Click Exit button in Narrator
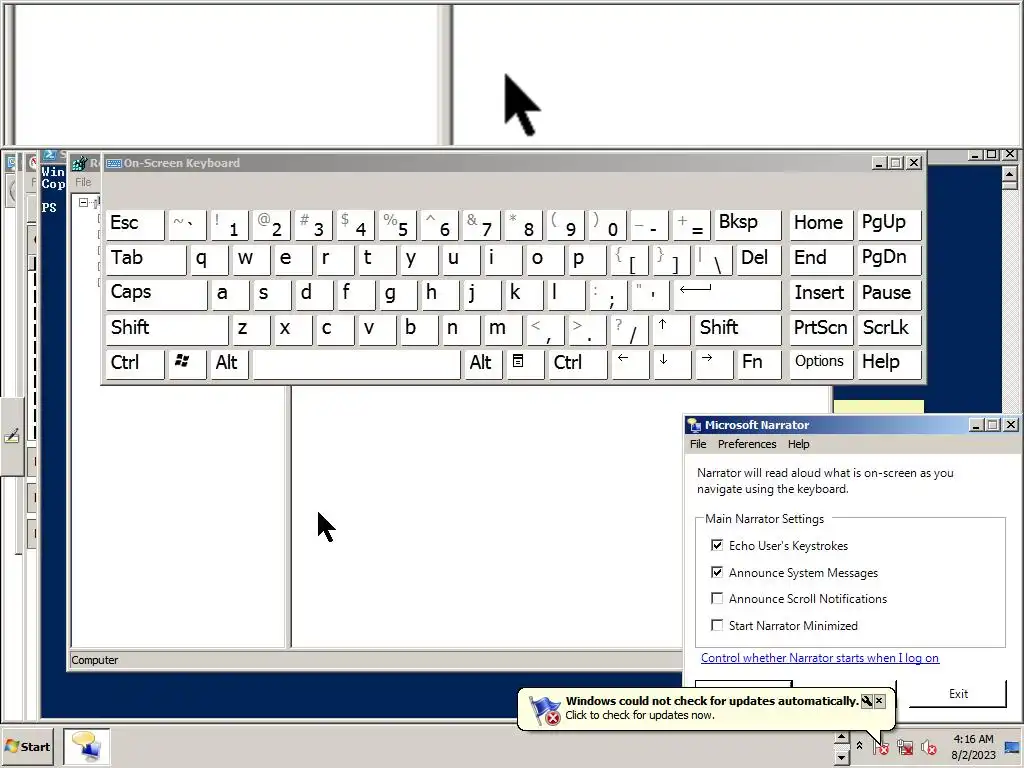The width and height of the screenshot is (1024, 768). (958, 694)
